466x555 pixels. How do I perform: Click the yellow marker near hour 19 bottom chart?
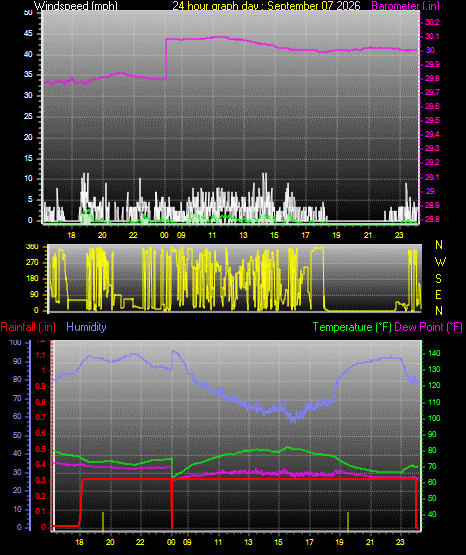coord(348,521)
